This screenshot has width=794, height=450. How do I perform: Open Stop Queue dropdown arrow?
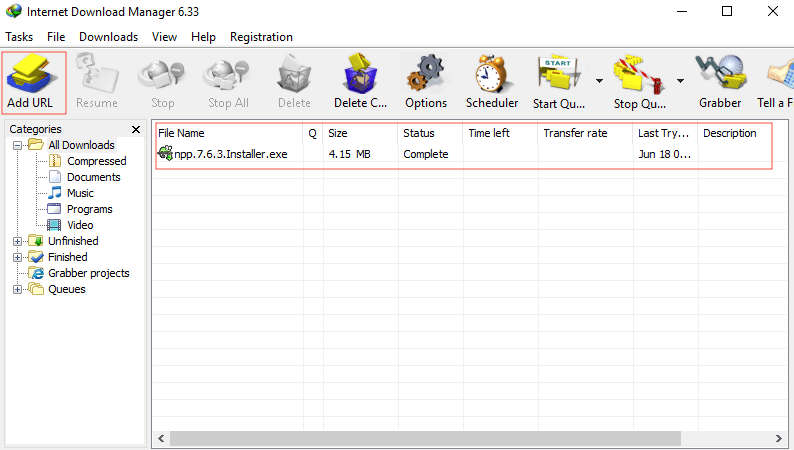tap(681, 80)
